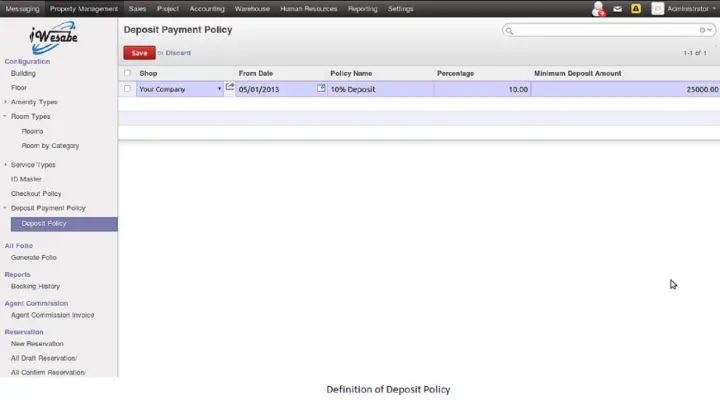Collapse the Room Types tree section
720x400 pixels.
(5, 116)
